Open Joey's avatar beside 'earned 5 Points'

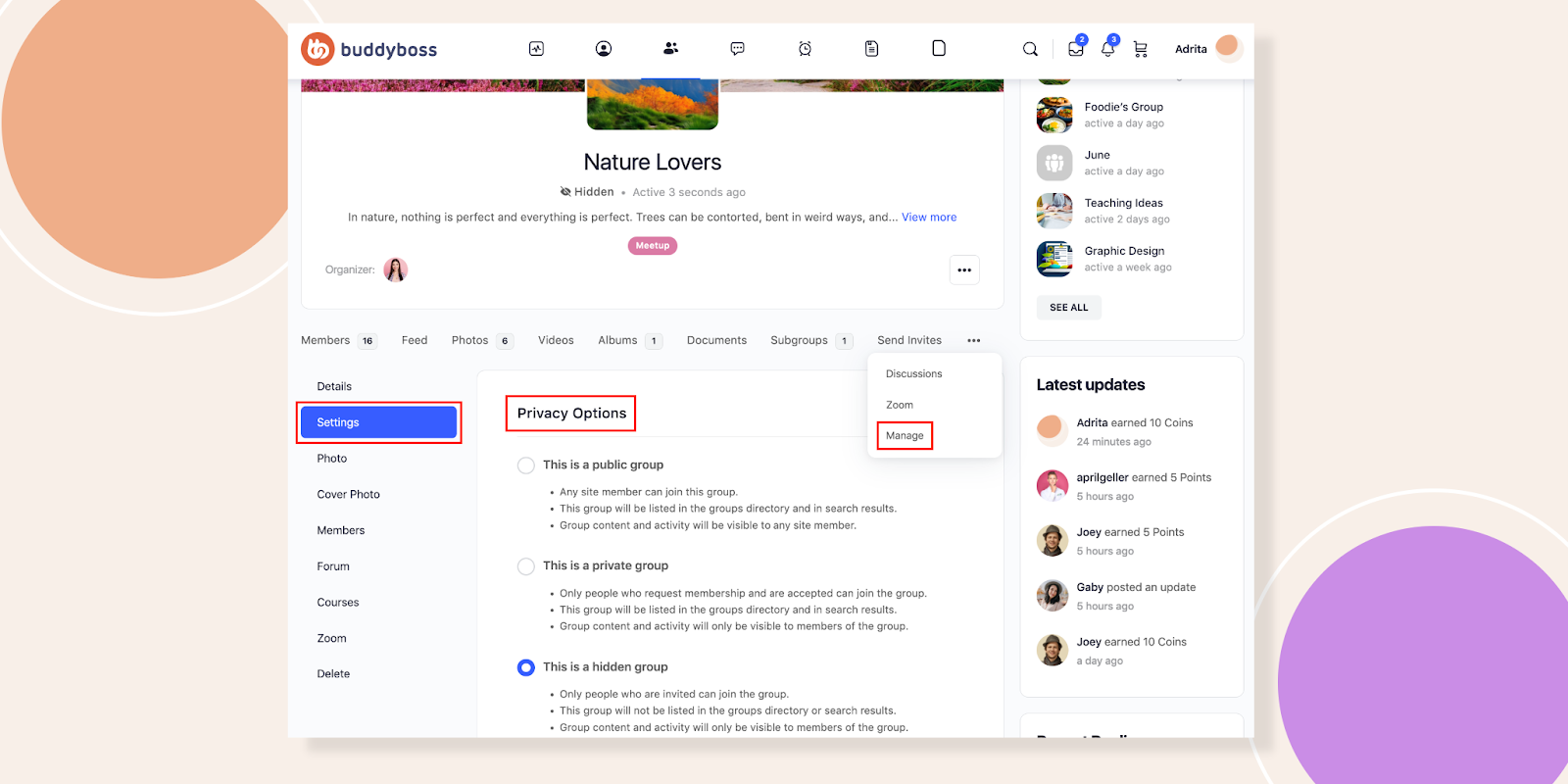pyautogui.click(x=1053, y=540)
